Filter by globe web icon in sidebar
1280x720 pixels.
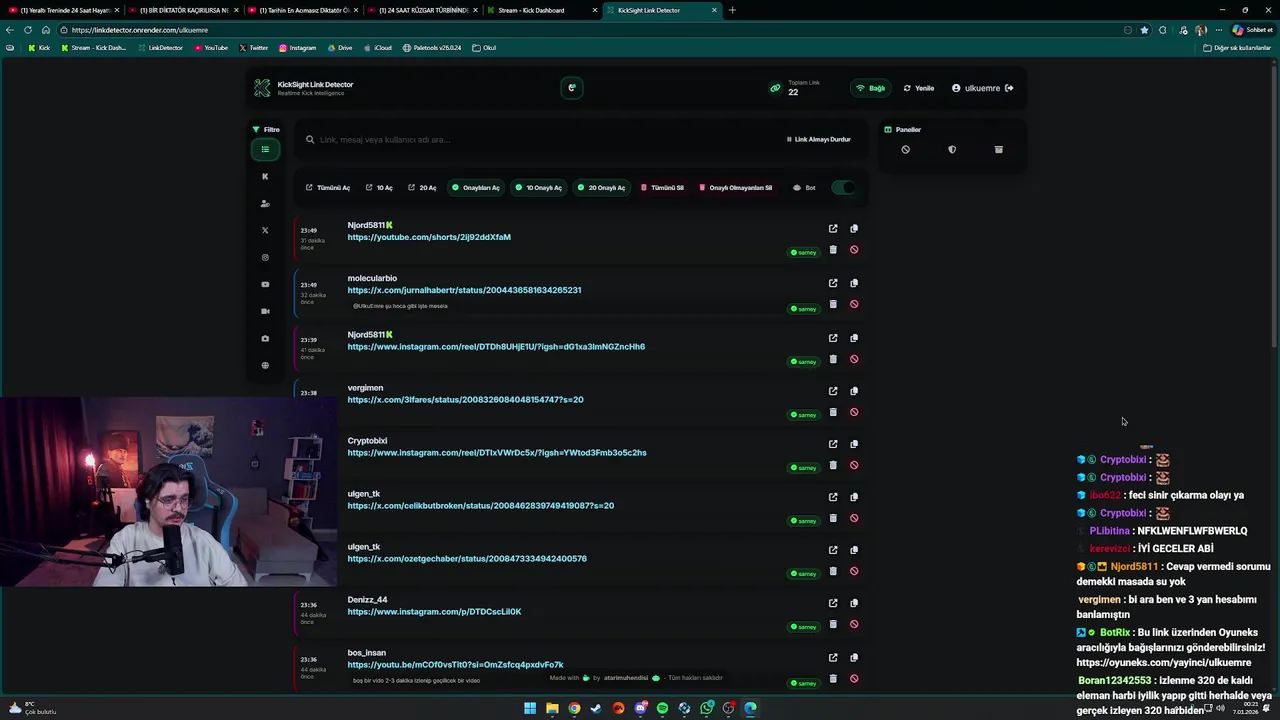[265, 366]
